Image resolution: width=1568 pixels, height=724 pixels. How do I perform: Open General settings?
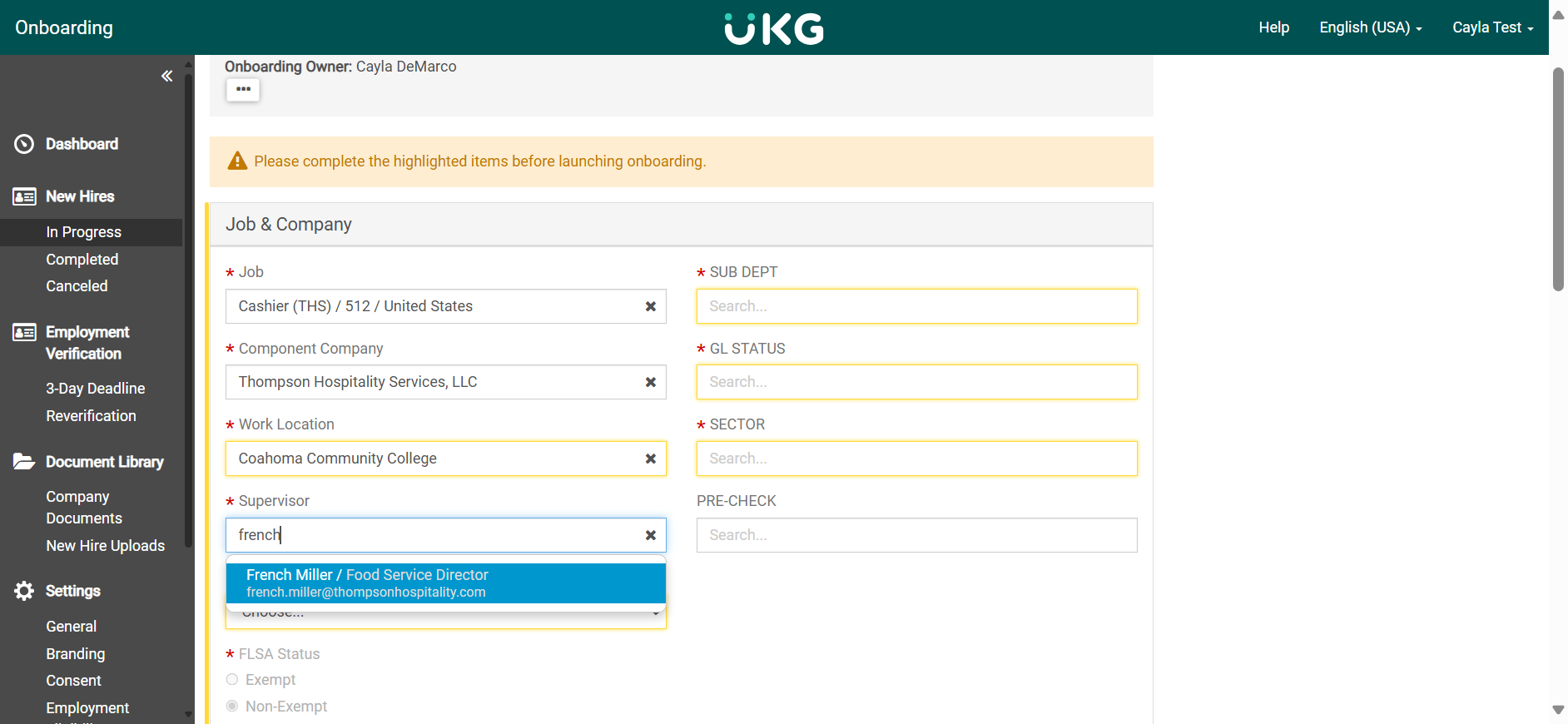coord(71,627)
